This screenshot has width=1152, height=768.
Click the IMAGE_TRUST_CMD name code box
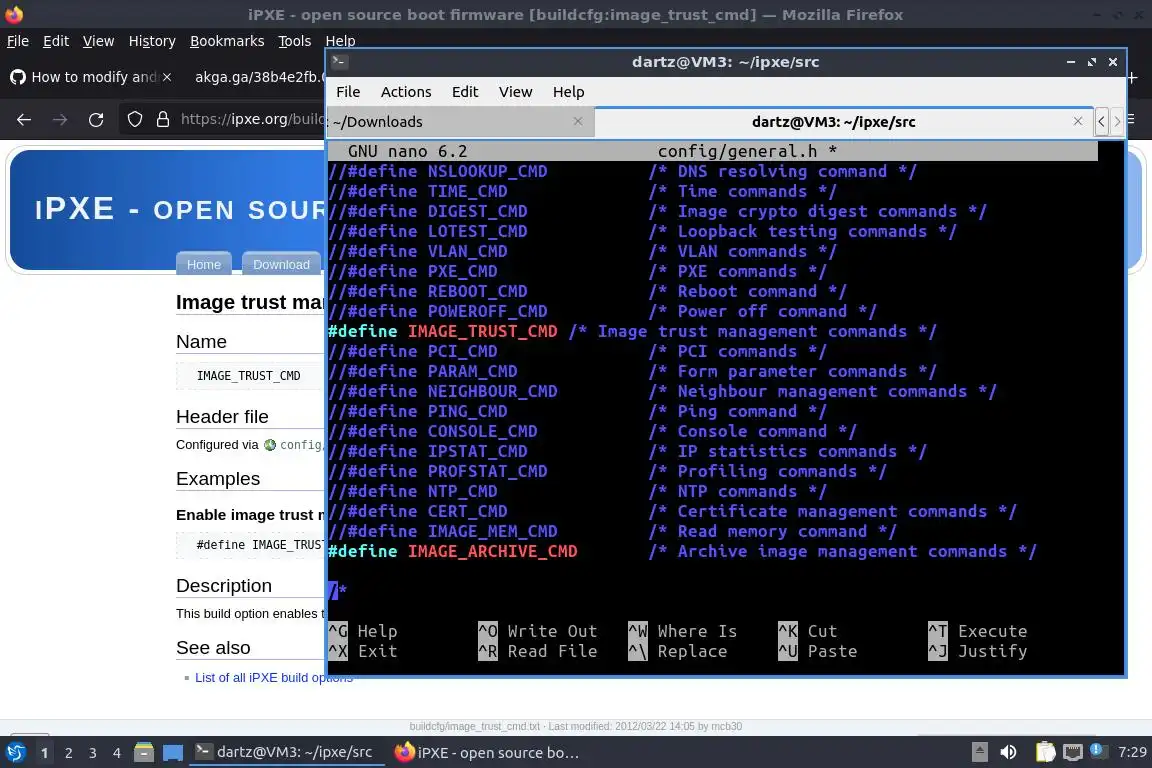(250, 376)
